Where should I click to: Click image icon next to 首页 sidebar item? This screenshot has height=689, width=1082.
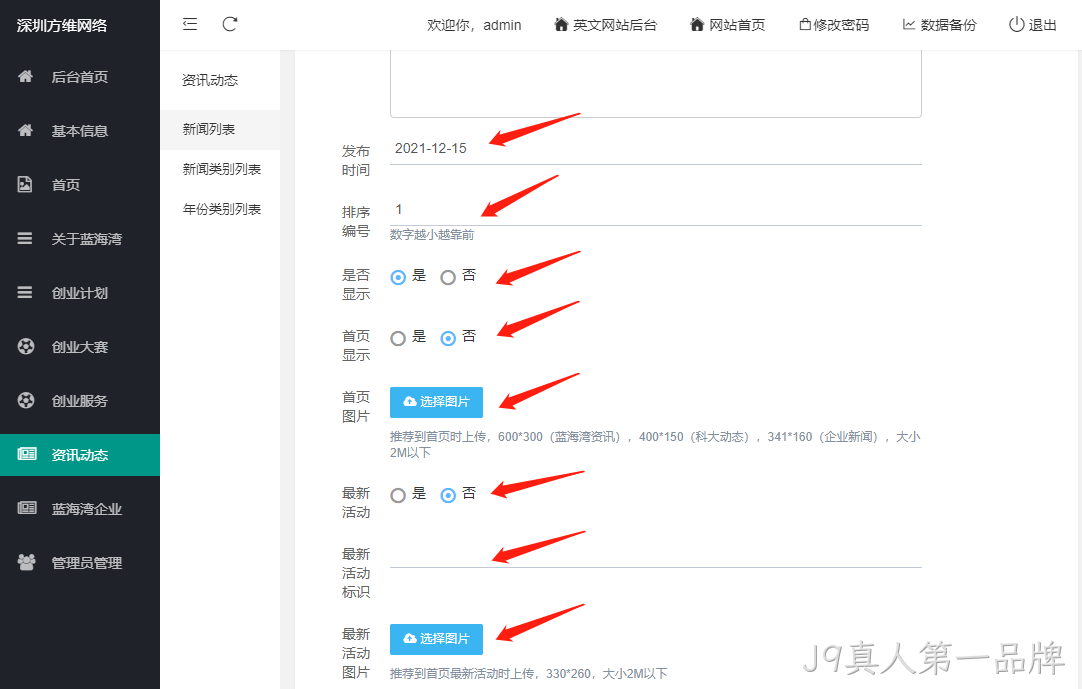click(x=25, y=184)
